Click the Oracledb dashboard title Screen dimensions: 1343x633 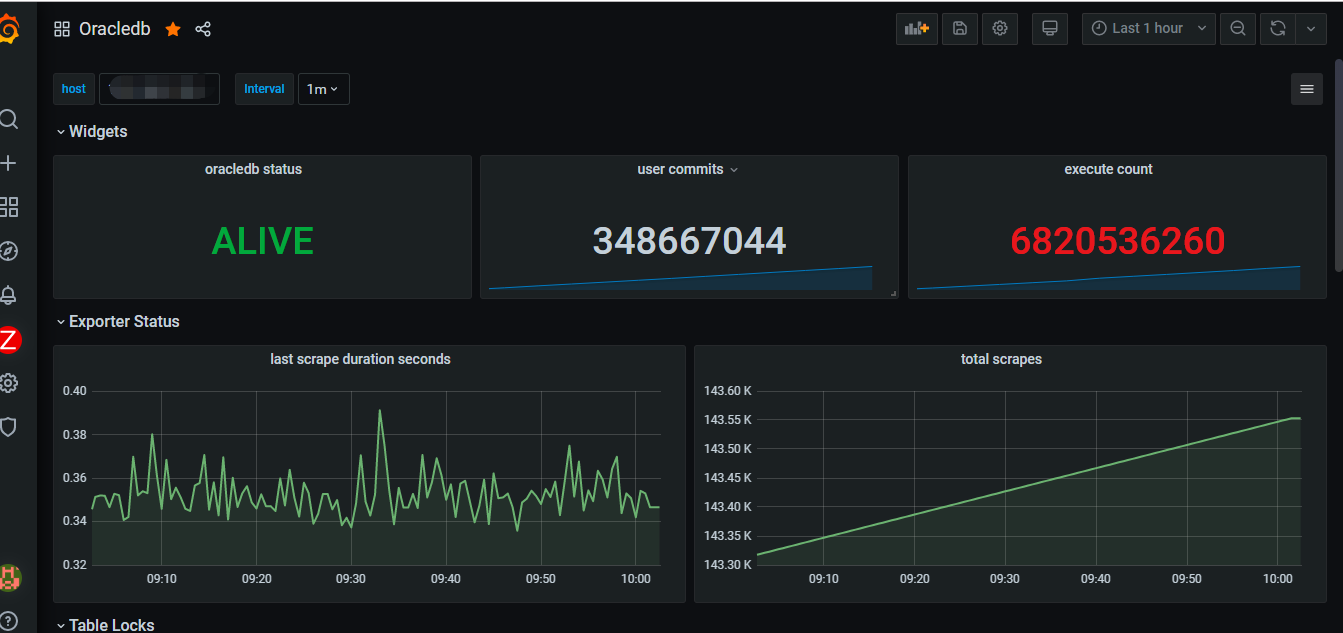(x=114, y=29)
